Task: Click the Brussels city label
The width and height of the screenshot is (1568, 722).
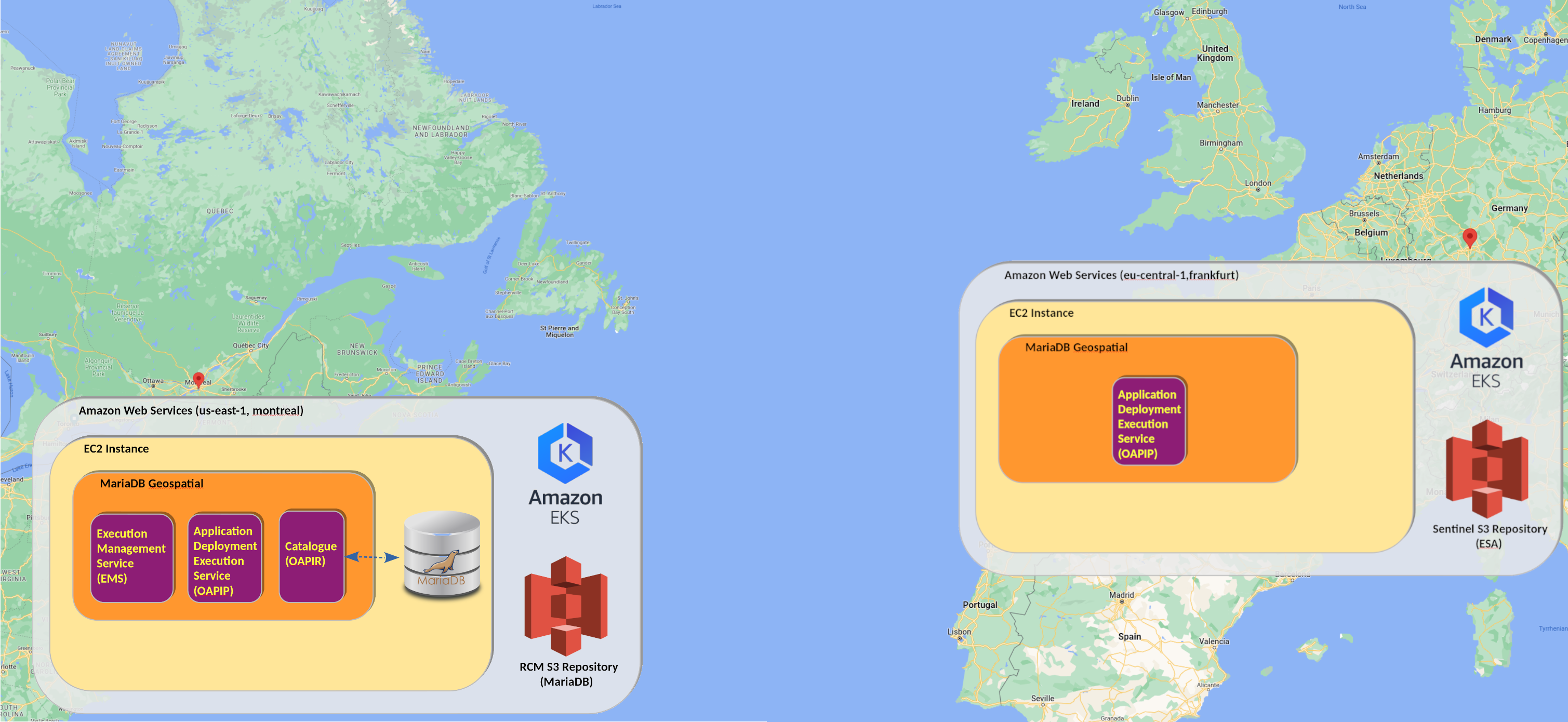Action: click(x=1363, y=213)
